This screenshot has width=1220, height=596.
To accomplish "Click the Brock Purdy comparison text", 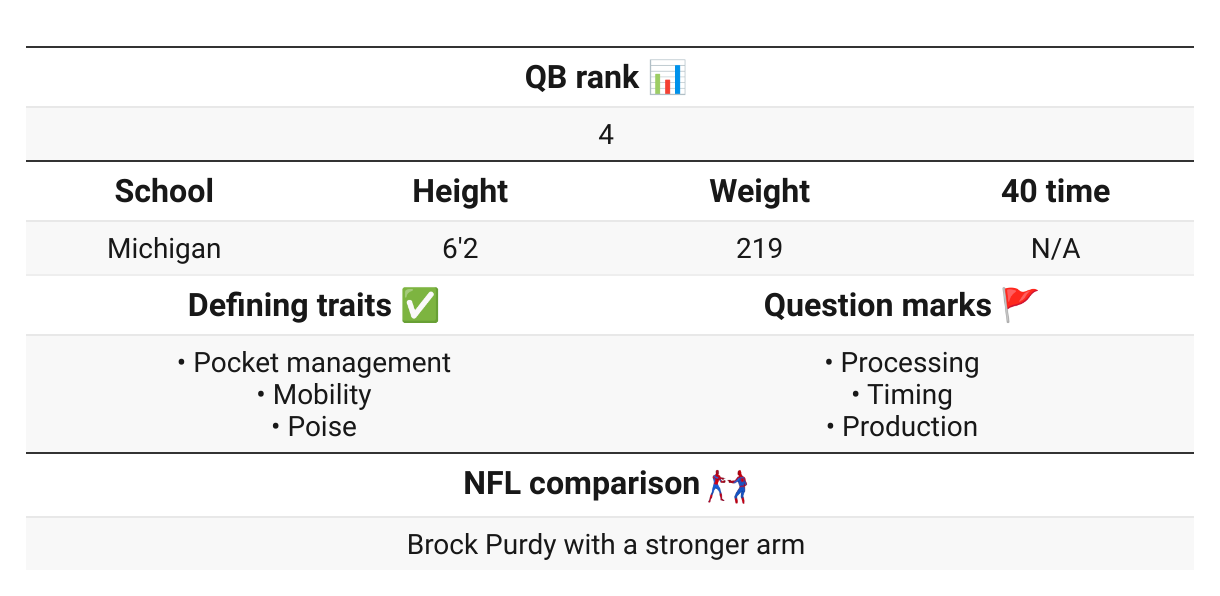I will pos(606,545).
